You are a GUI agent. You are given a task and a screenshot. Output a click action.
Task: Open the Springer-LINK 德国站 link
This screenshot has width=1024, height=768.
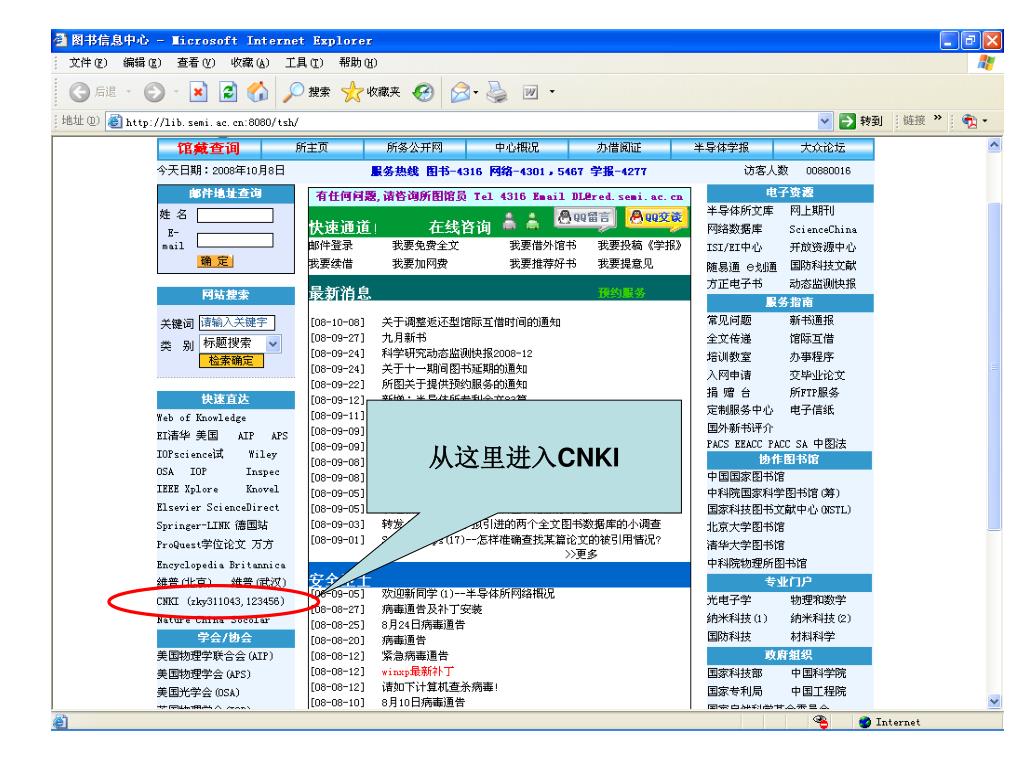tap(212, 526)
